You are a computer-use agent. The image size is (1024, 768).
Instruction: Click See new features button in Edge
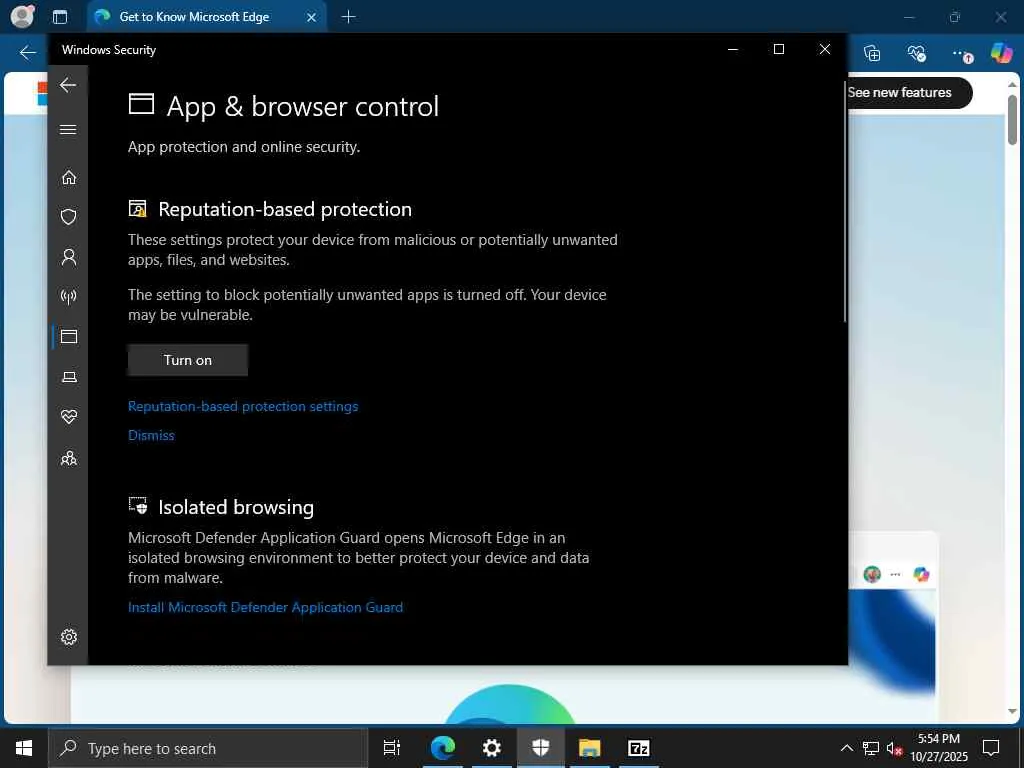[x=909, y=93]
